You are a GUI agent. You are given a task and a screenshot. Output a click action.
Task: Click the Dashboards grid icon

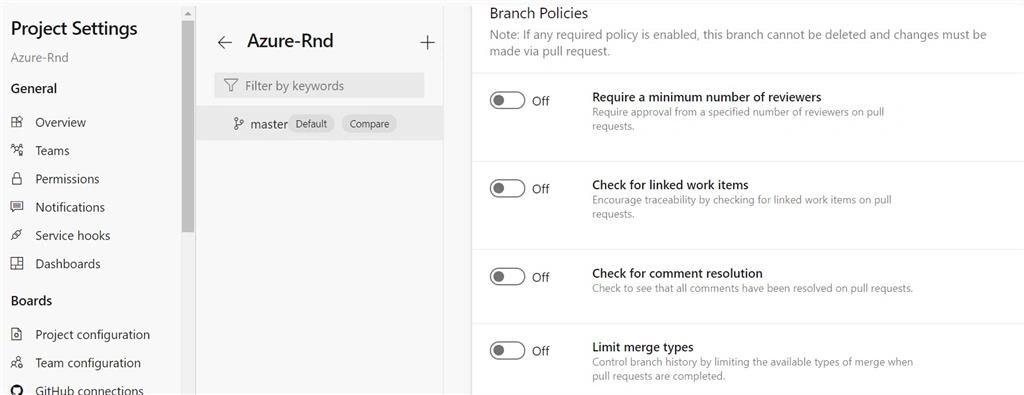[x=17, y=263]
